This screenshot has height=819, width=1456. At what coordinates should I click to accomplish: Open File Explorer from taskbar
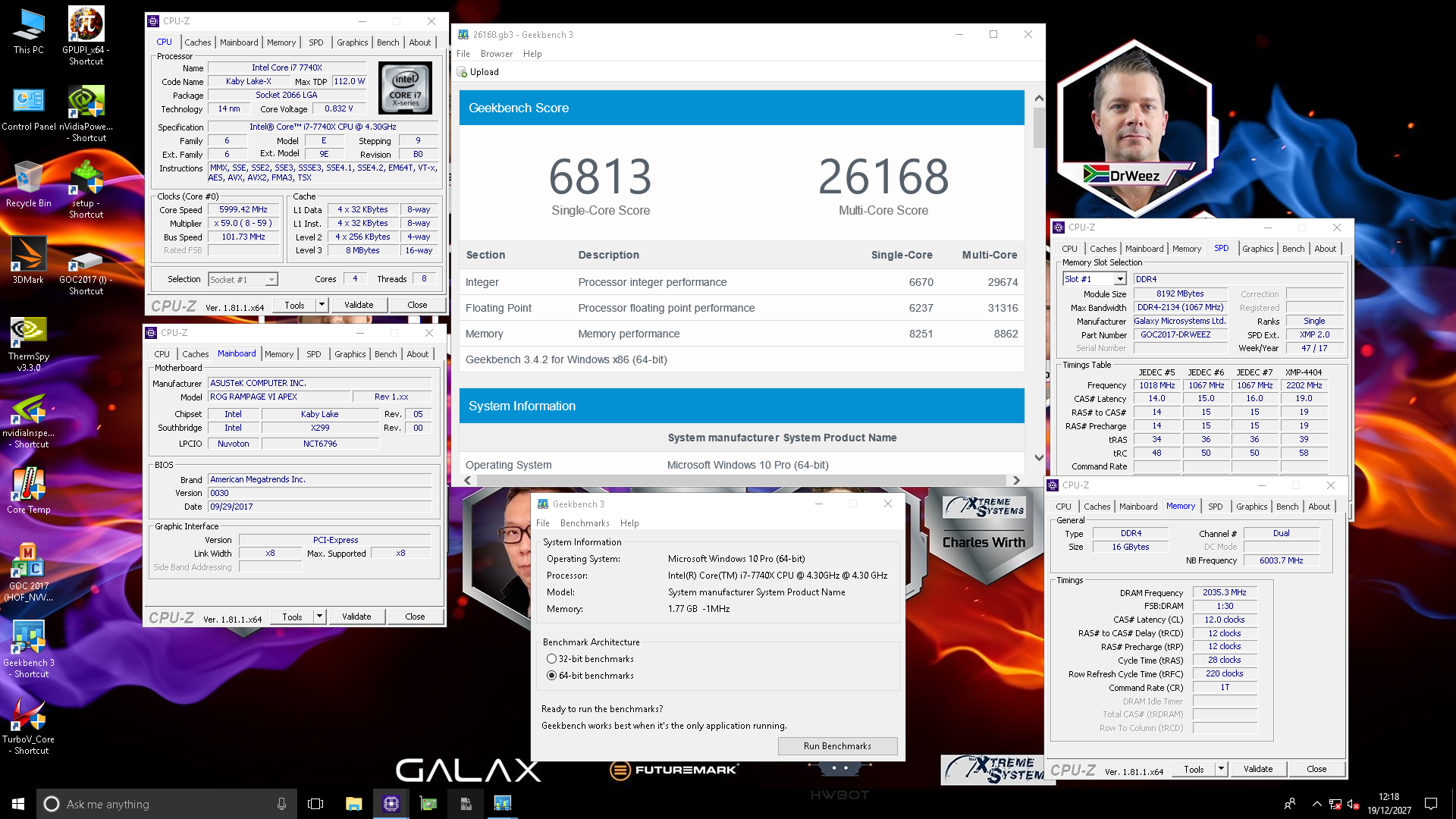pyautogui.click(x=353, y=804)
